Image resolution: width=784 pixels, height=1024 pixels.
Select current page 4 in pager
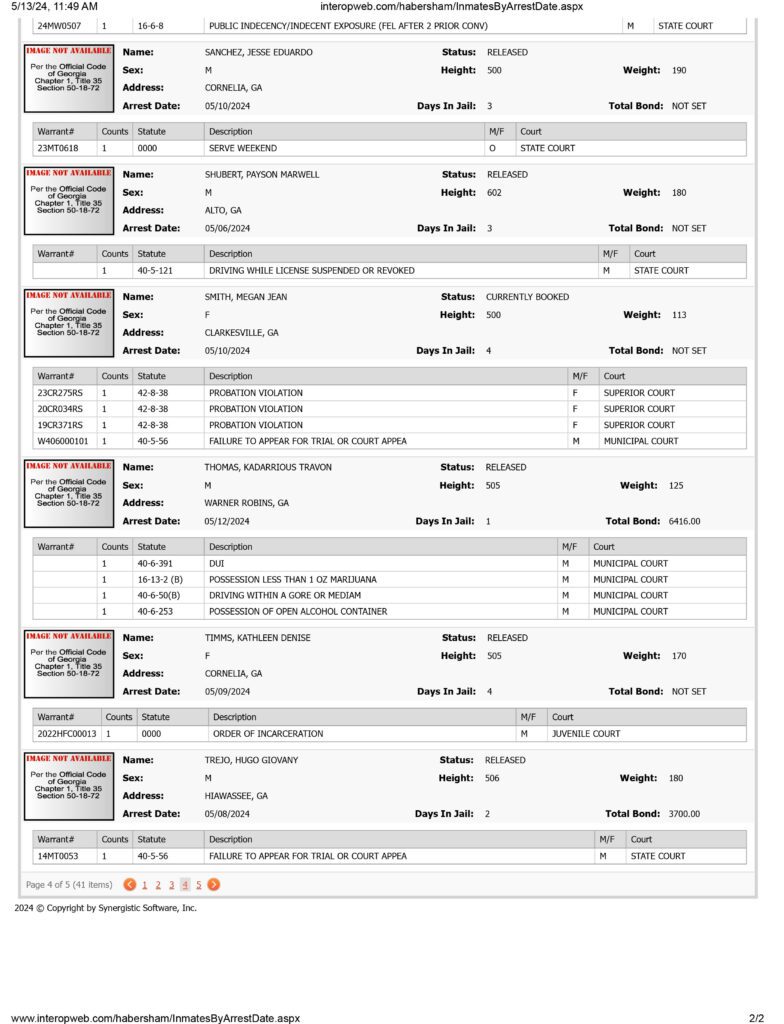(x=186, y=885)
